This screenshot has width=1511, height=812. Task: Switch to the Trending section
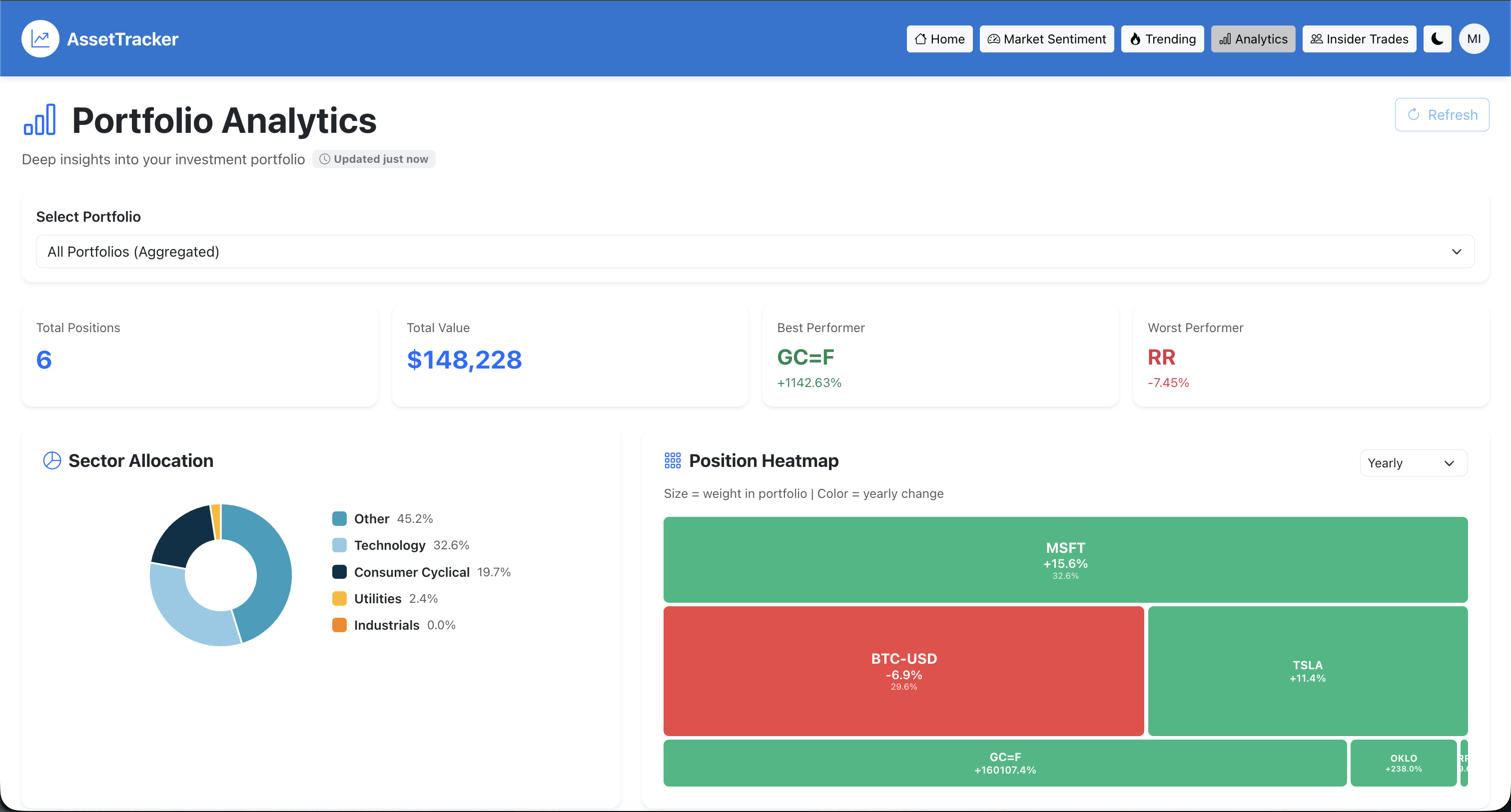tap(1162, 38)
